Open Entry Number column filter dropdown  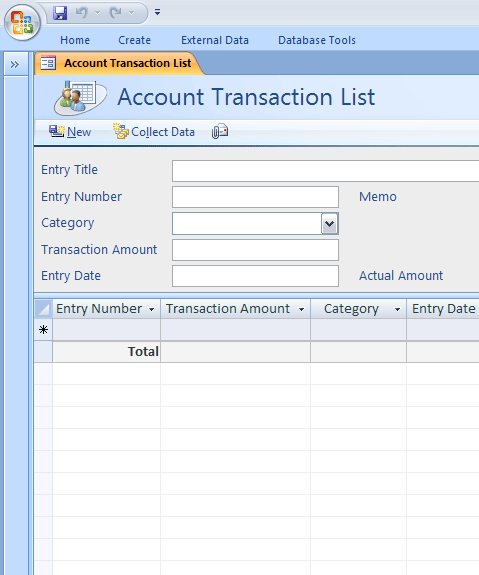point(151,310)
